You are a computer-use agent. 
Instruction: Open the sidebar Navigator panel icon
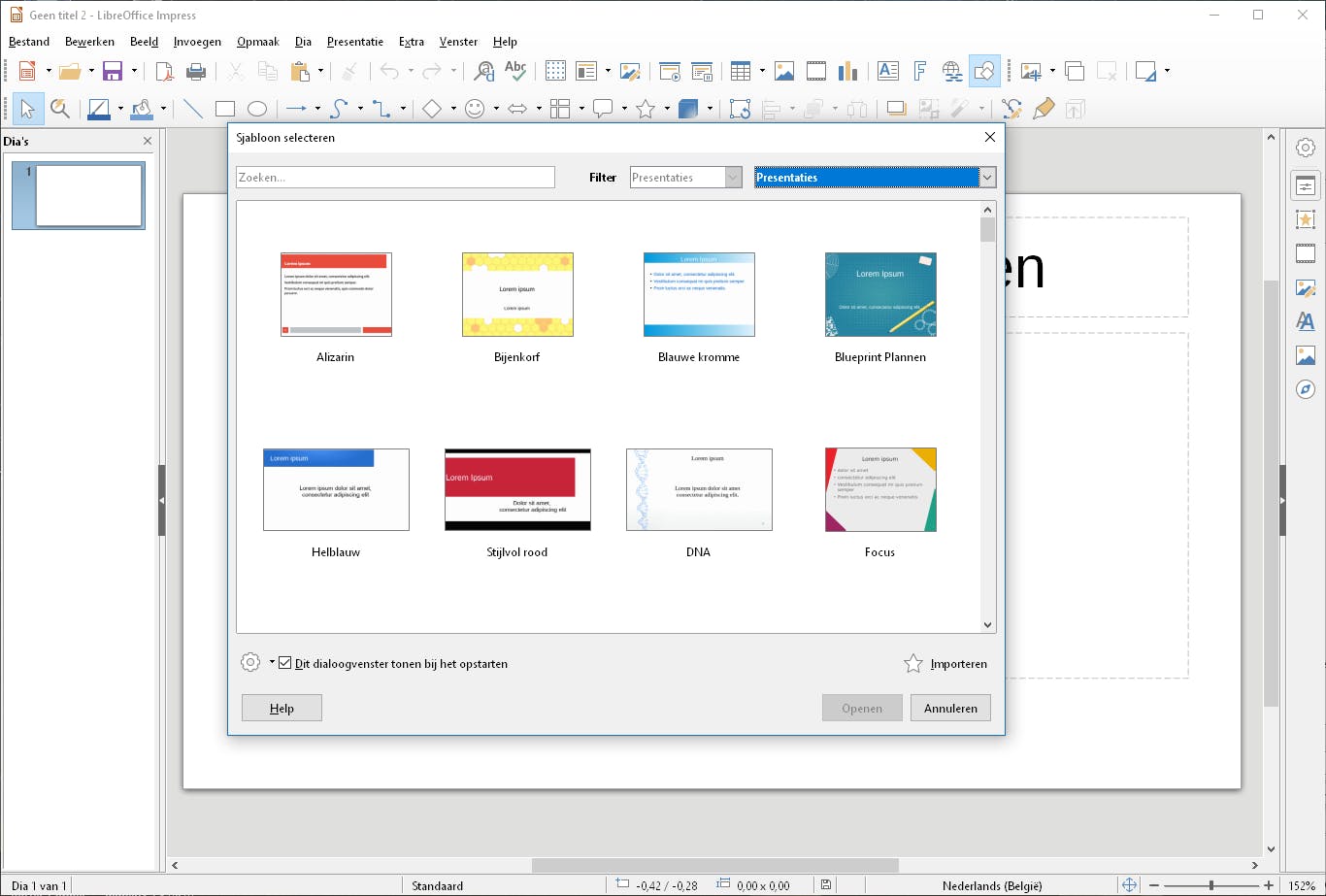(1306, 389)
